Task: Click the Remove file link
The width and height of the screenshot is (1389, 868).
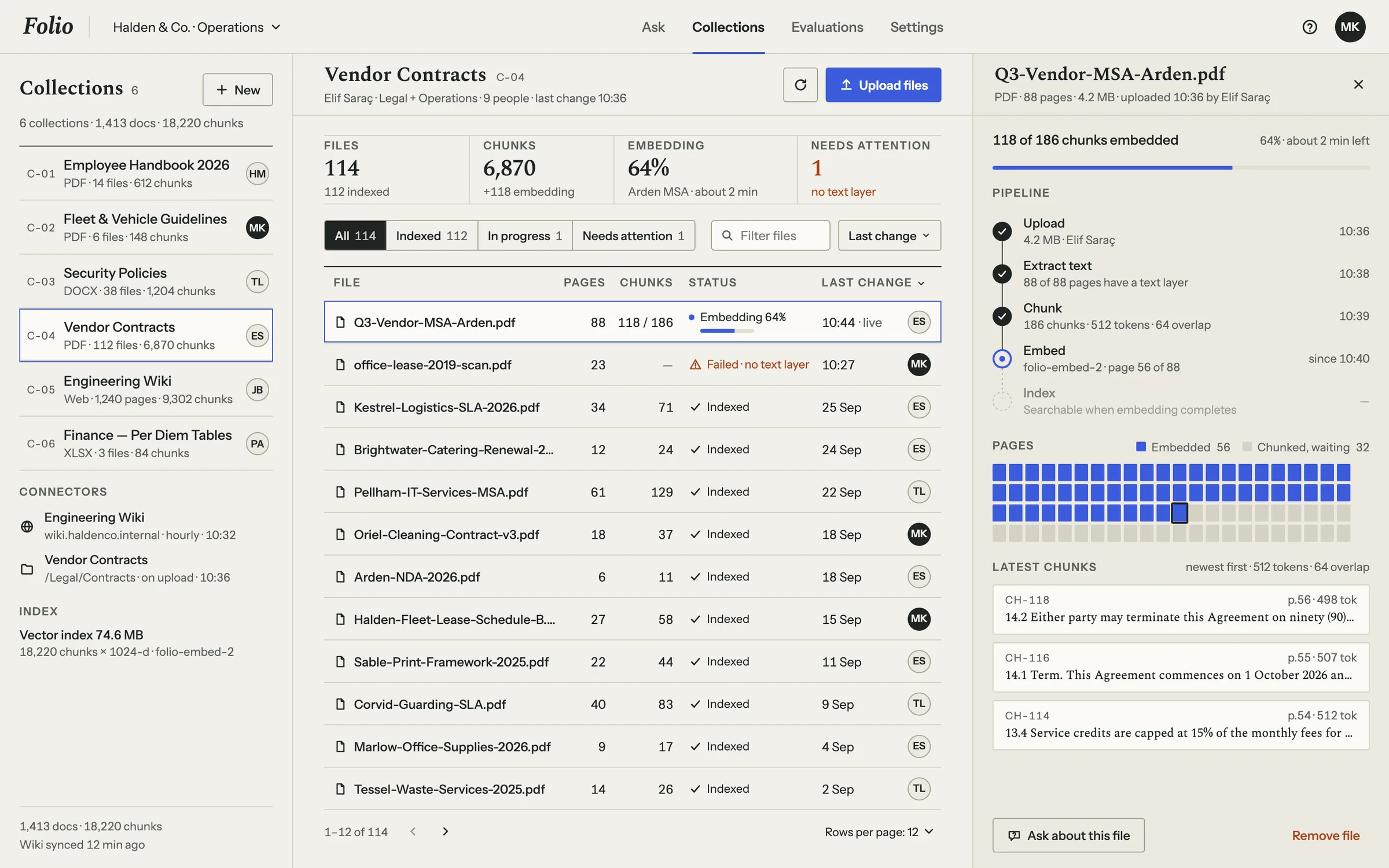Action: coord(1325,835)
